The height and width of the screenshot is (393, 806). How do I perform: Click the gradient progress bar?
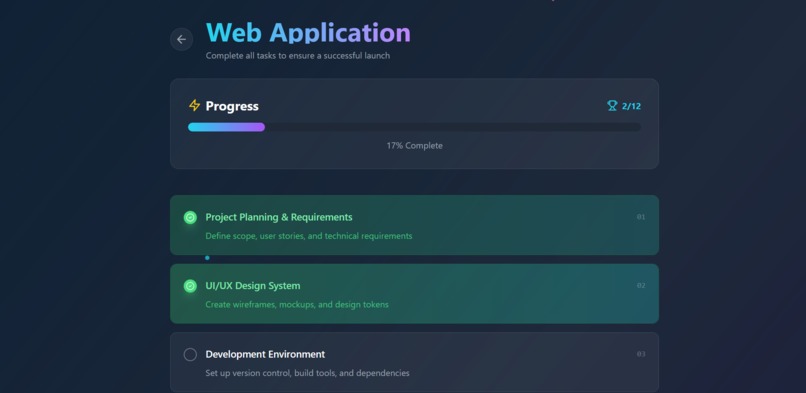(x=414, y=127)
